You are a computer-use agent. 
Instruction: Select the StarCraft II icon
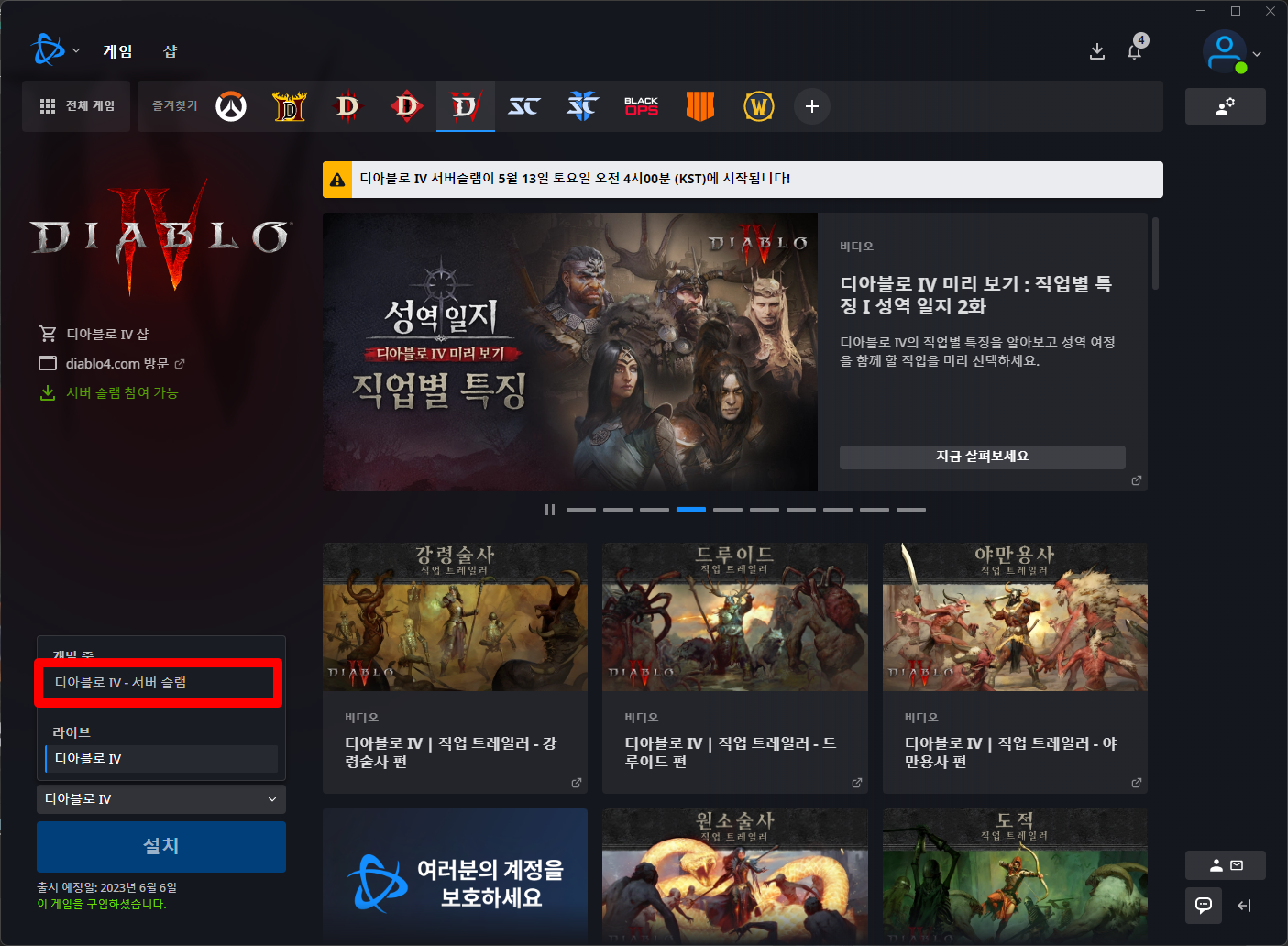click(x=582, y=106)
